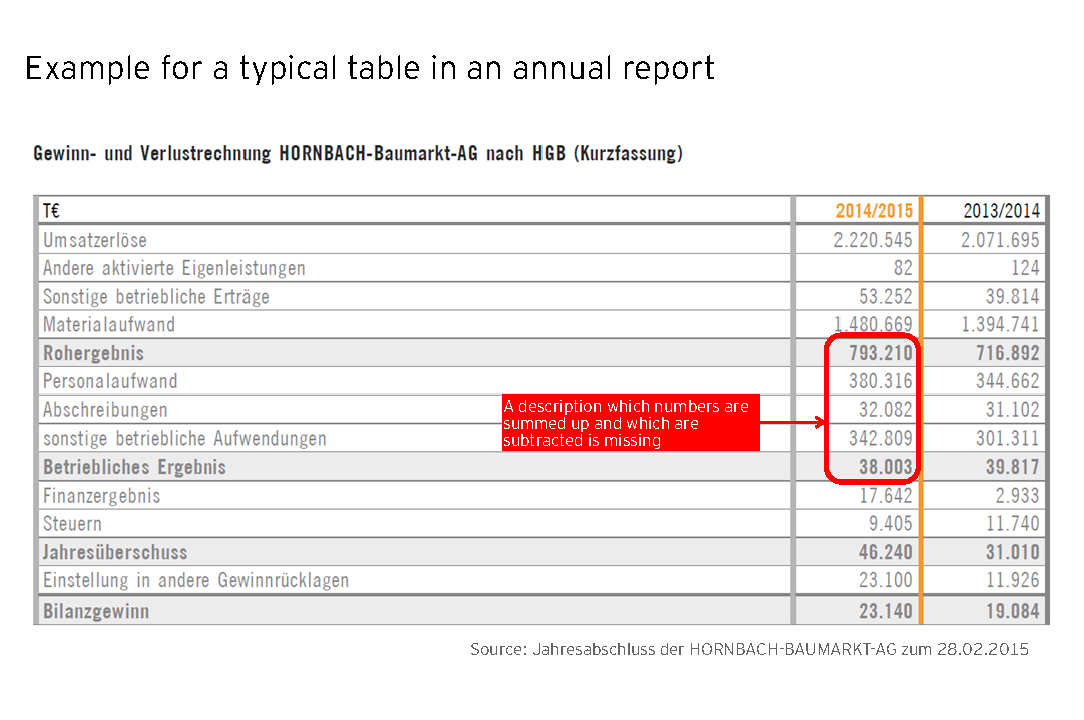
Task: Select the value '53.252'
Action: point(886,297)
